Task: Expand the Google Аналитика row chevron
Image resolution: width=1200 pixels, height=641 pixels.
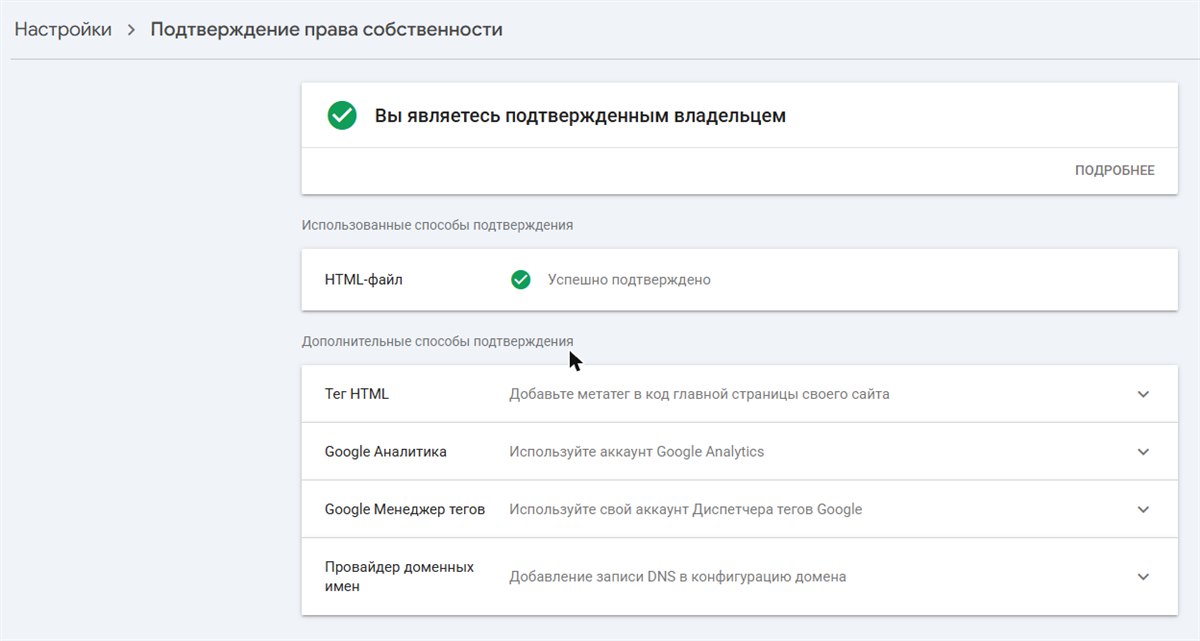Action: tap(1144, 452)
